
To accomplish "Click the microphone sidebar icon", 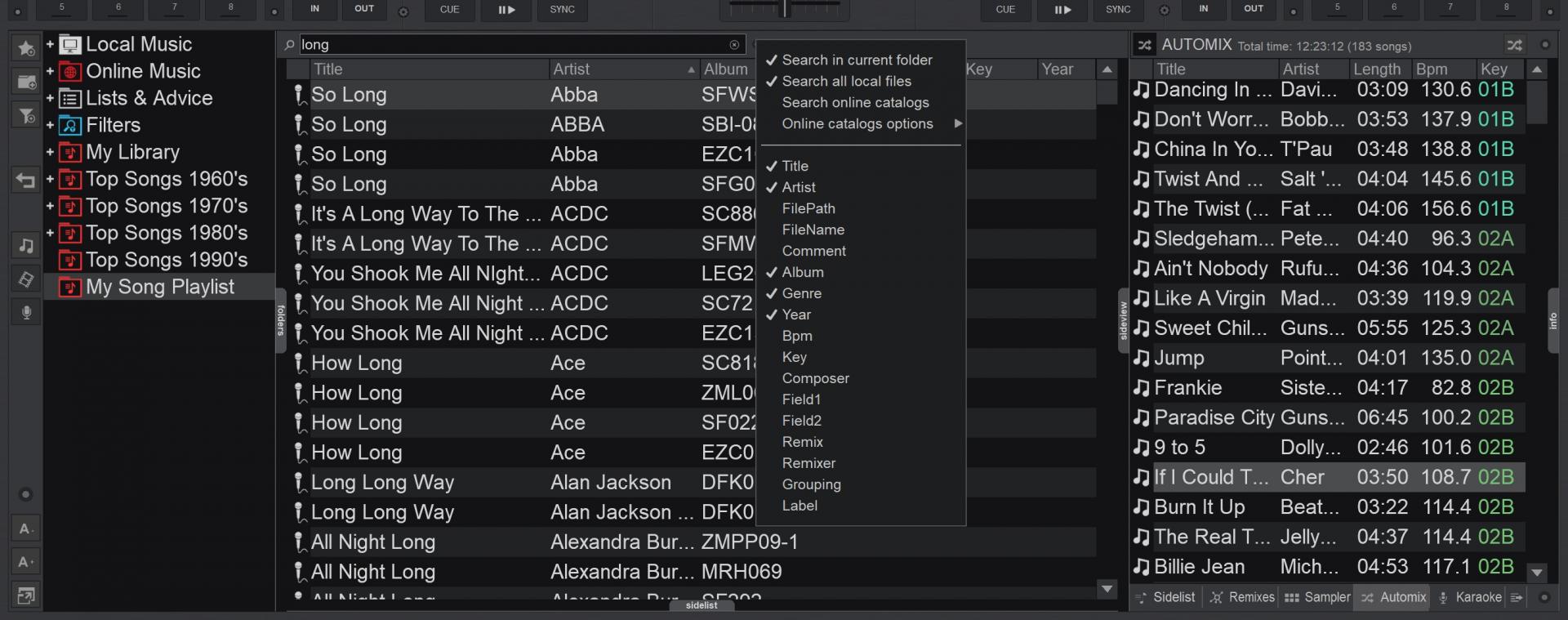I will (x=26, y=313).
